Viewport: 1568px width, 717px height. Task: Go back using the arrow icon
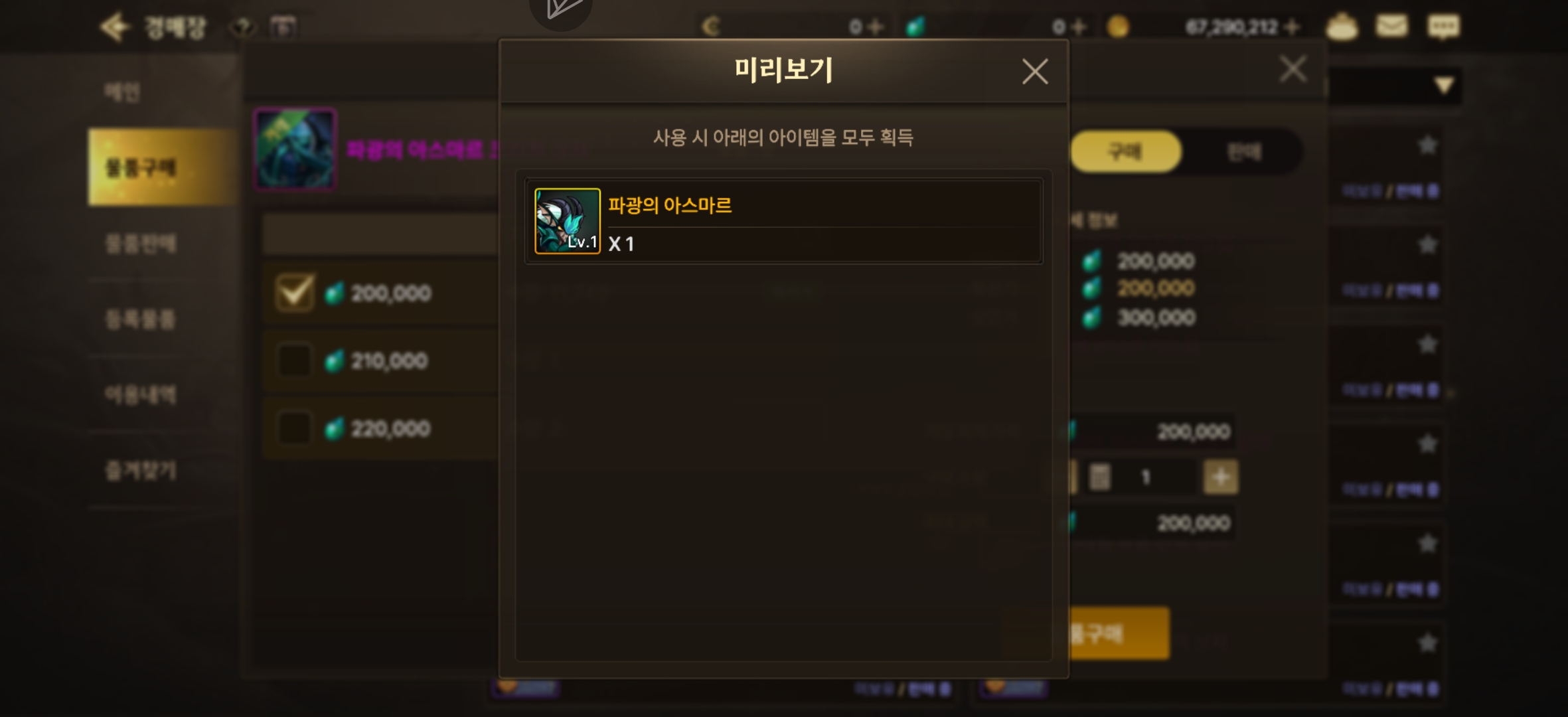click(x=115, y=27)
